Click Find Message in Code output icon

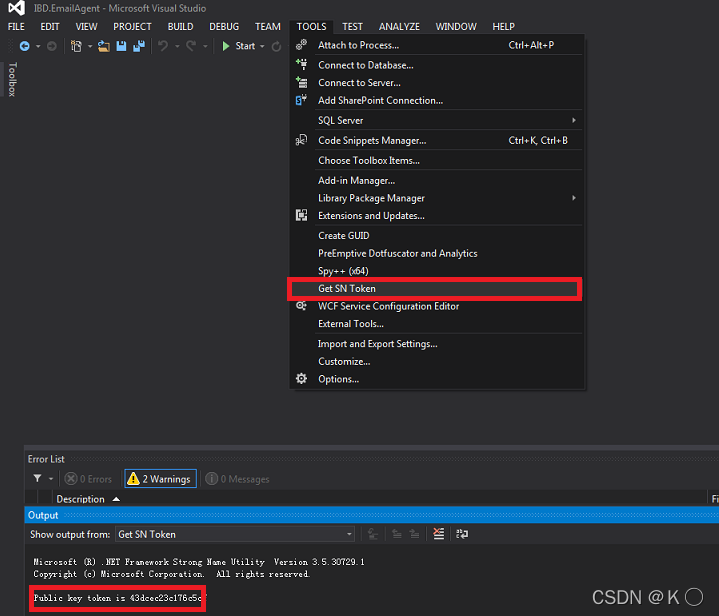(373, 534)
